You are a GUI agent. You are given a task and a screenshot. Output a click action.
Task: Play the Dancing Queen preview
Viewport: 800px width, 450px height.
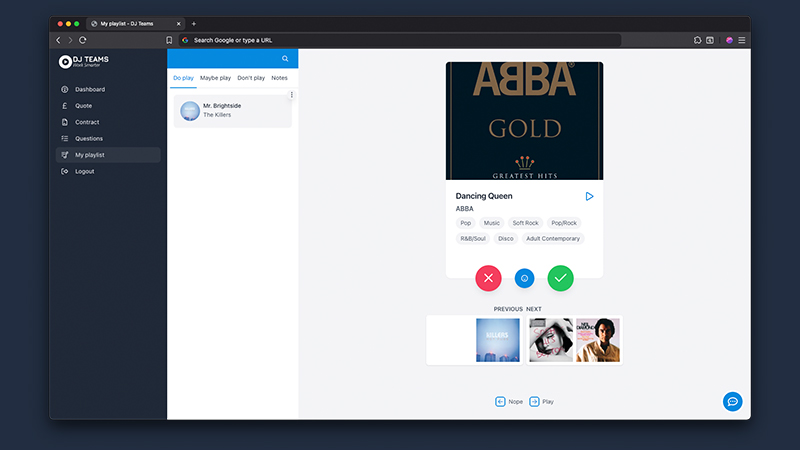(590, 197)
